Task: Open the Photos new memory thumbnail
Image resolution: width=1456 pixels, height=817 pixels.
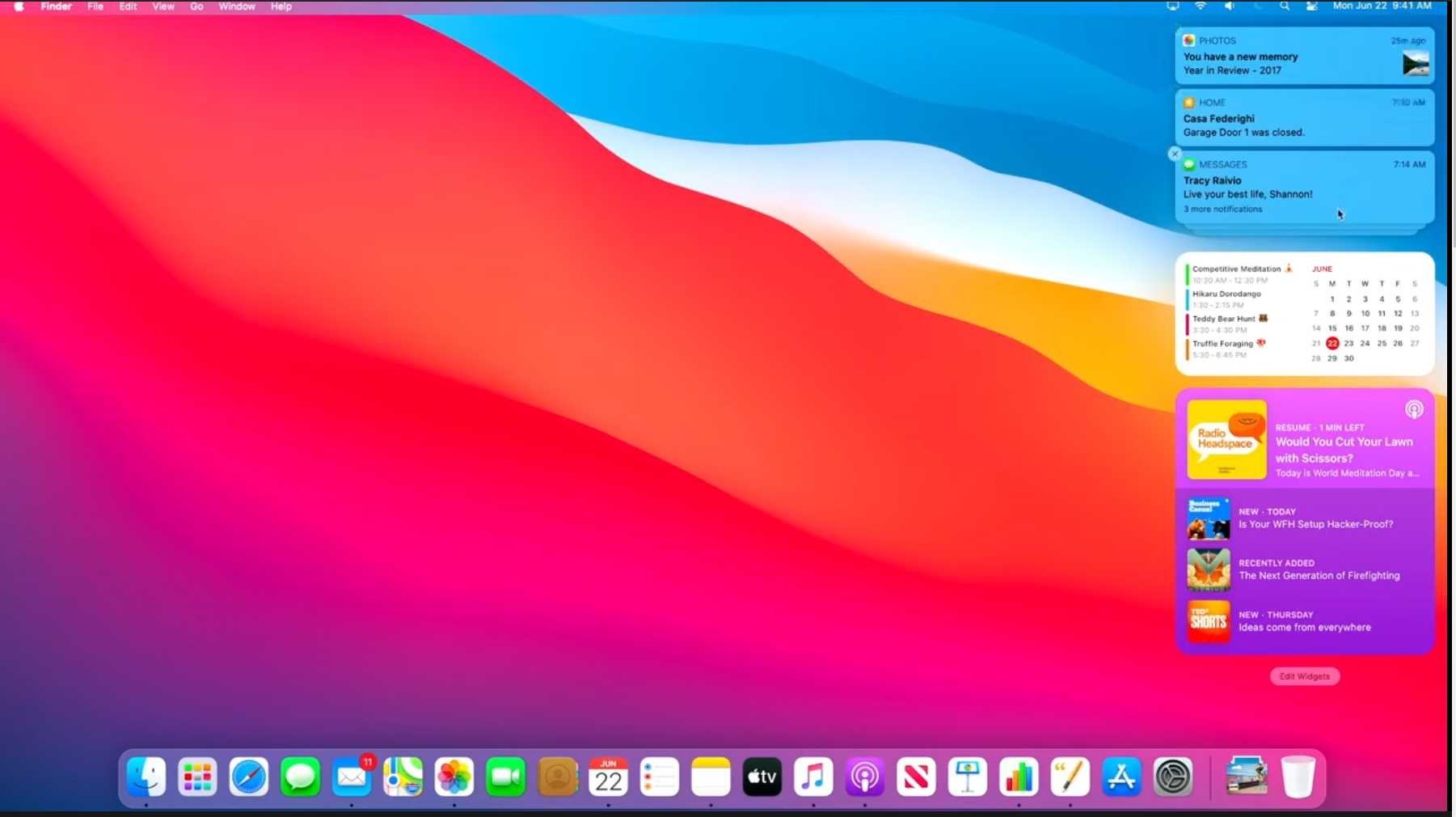Action: click(x=1415, y=63)
